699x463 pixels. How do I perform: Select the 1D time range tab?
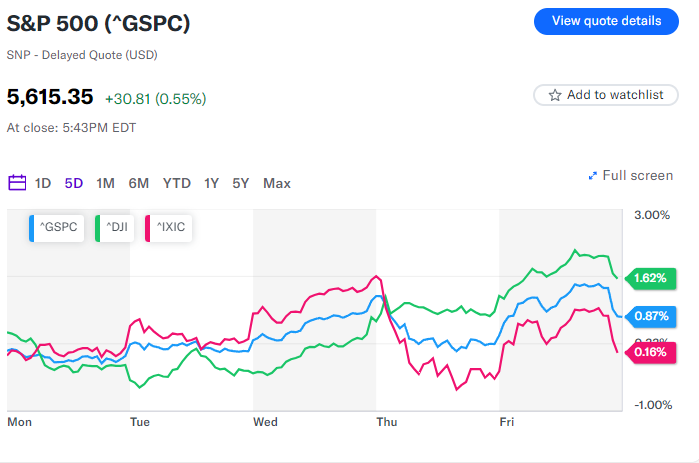(x=43, y=183)
